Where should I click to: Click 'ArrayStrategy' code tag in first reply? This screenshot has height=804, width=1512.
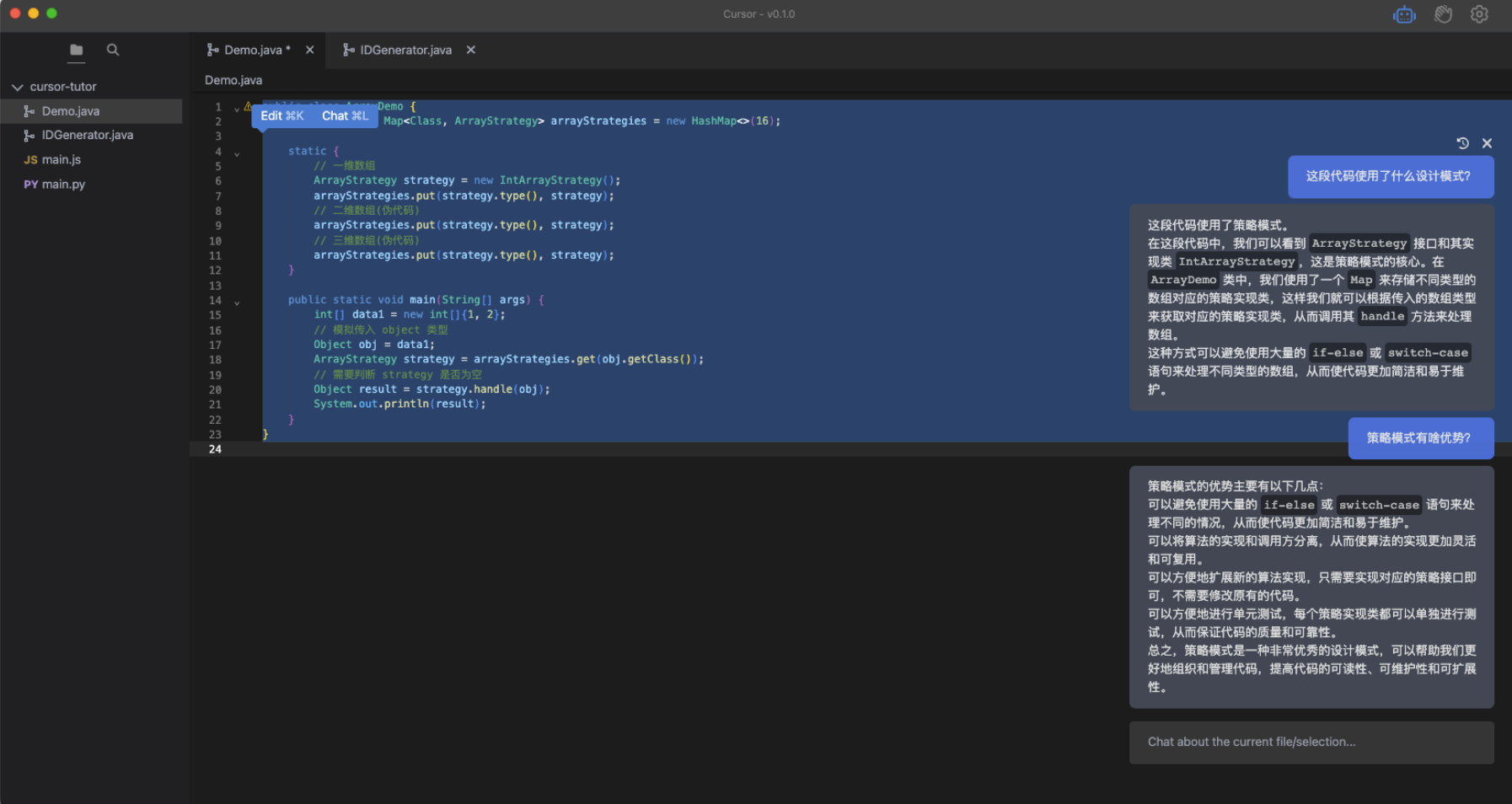tap(1359, 243)
